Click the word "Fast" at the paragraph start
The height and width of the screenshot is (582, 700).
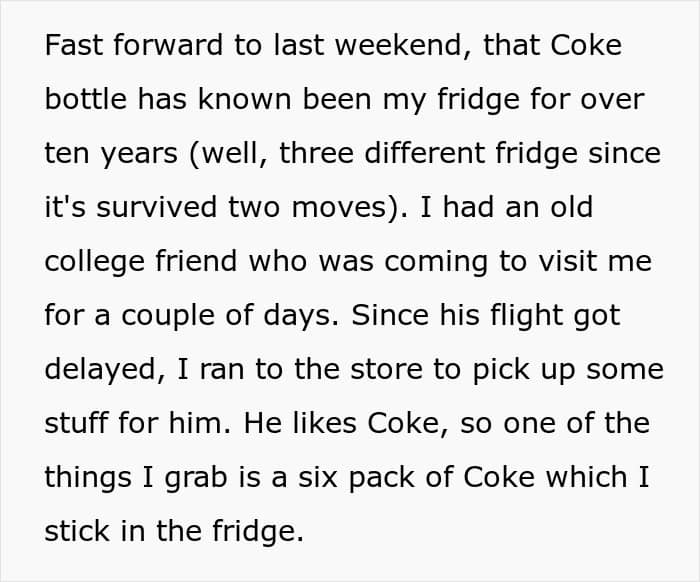click(74, 45)
